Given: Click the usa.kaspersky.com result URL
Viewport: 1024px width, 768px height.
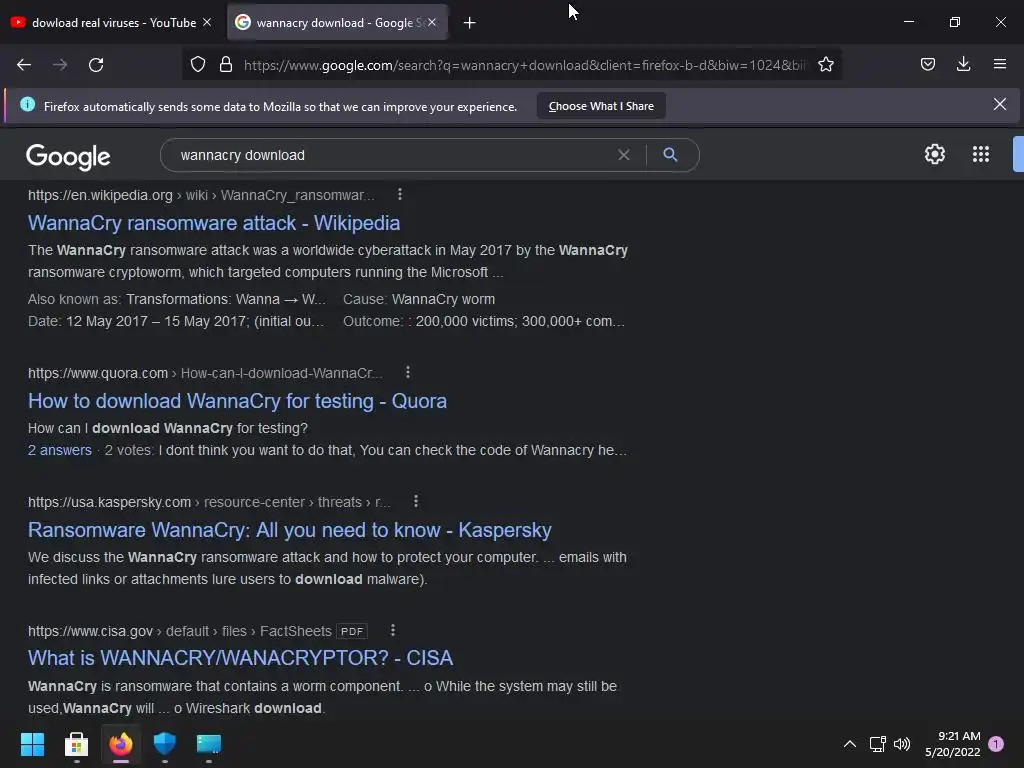Looking at the screenshot, I should click(209, 502).
